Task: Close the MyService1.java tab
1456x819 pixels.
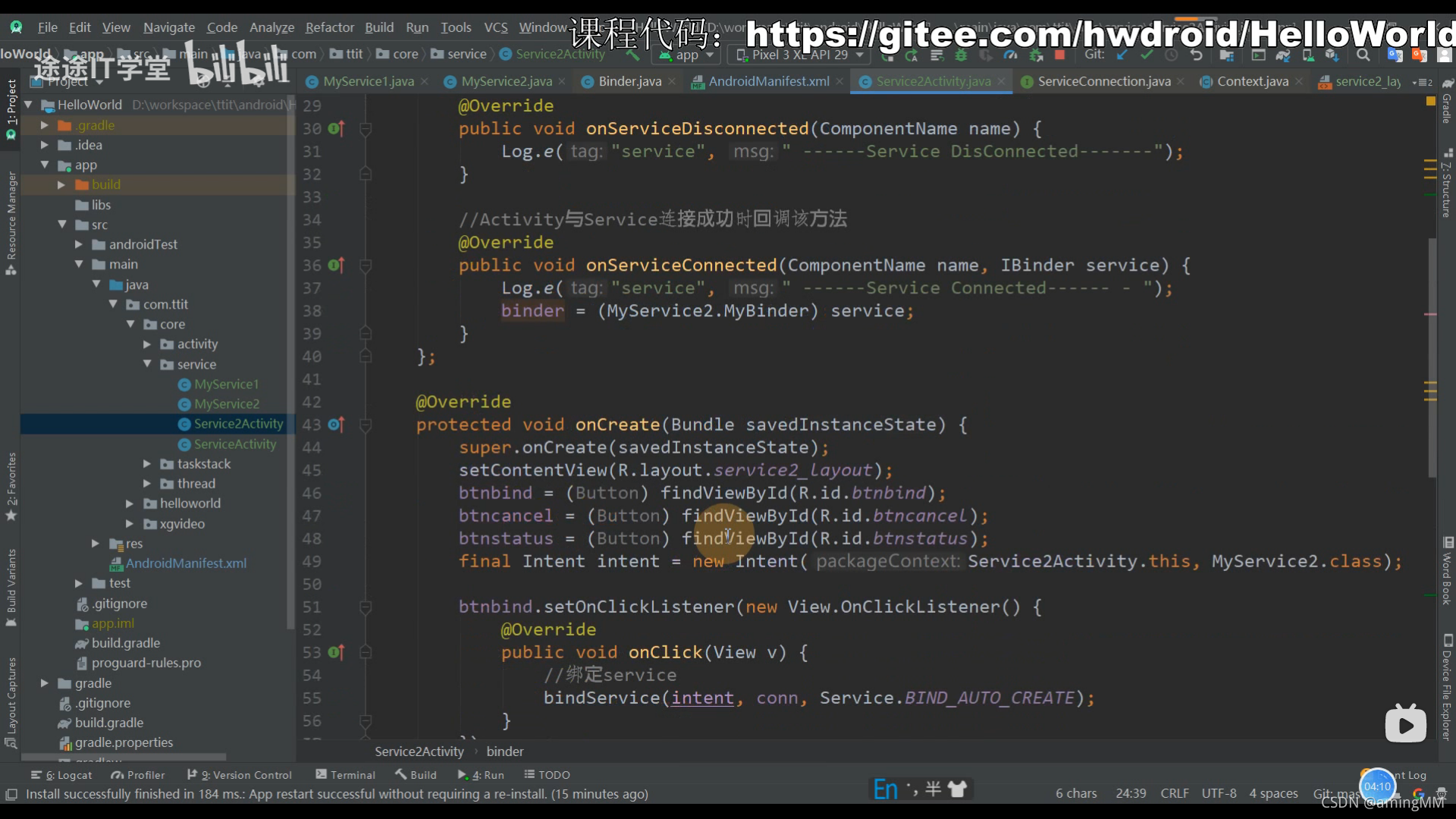Action: pyautogui.click(x=425, y=81)
